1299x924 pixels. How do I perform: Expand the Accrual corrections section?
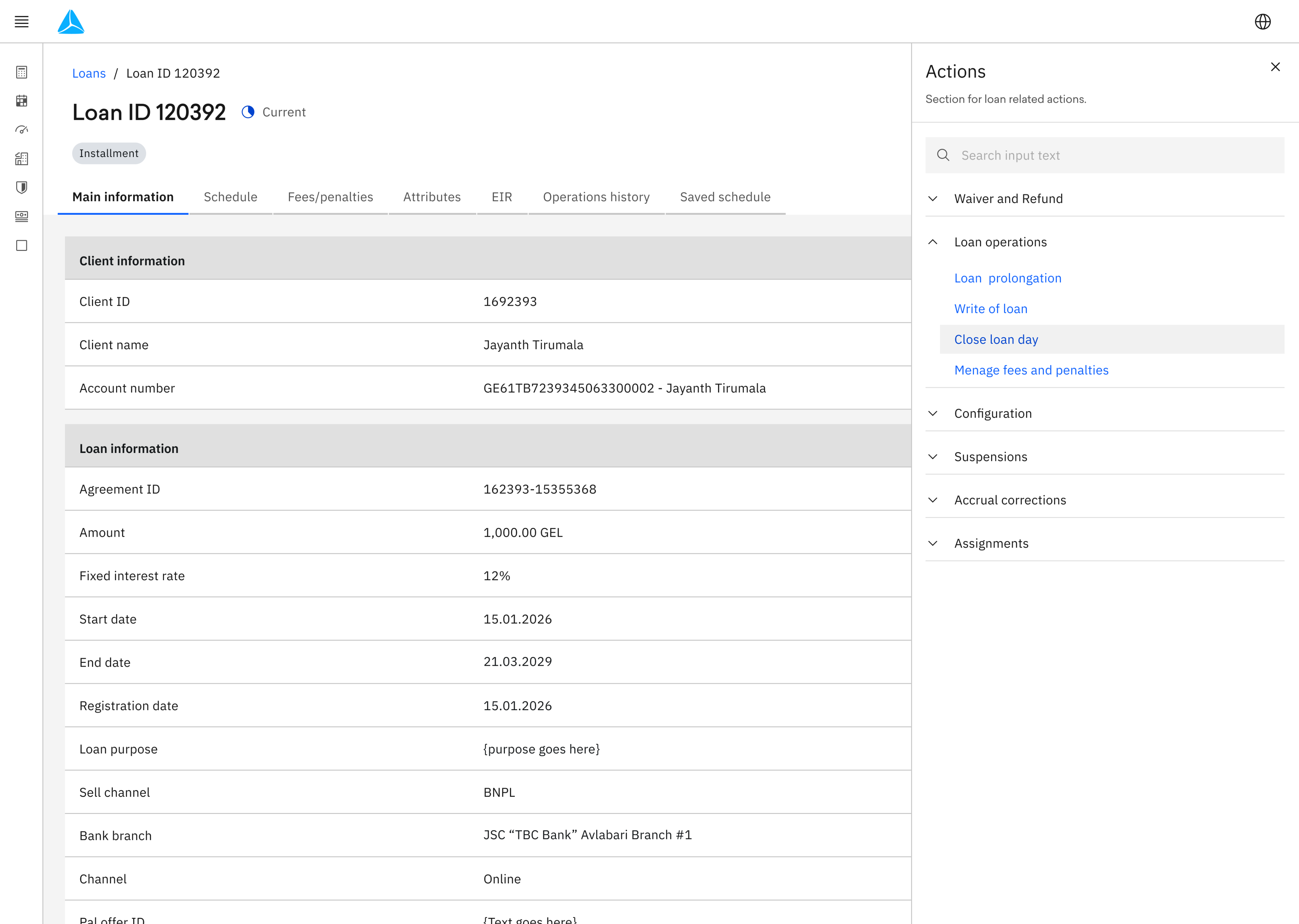(x=1105, y=500)
